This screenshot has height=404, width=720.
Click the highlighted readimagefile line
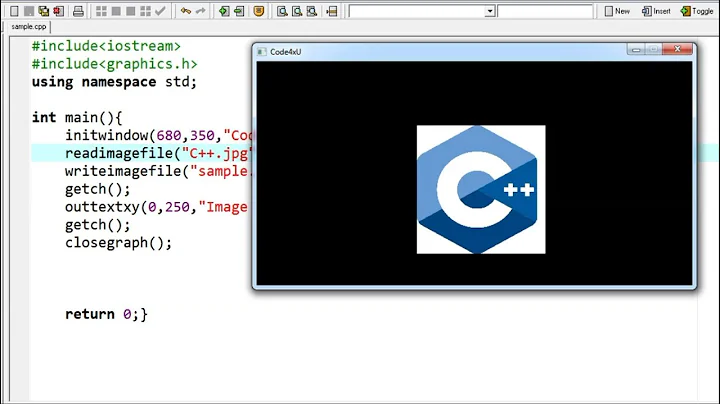(158, 153)
